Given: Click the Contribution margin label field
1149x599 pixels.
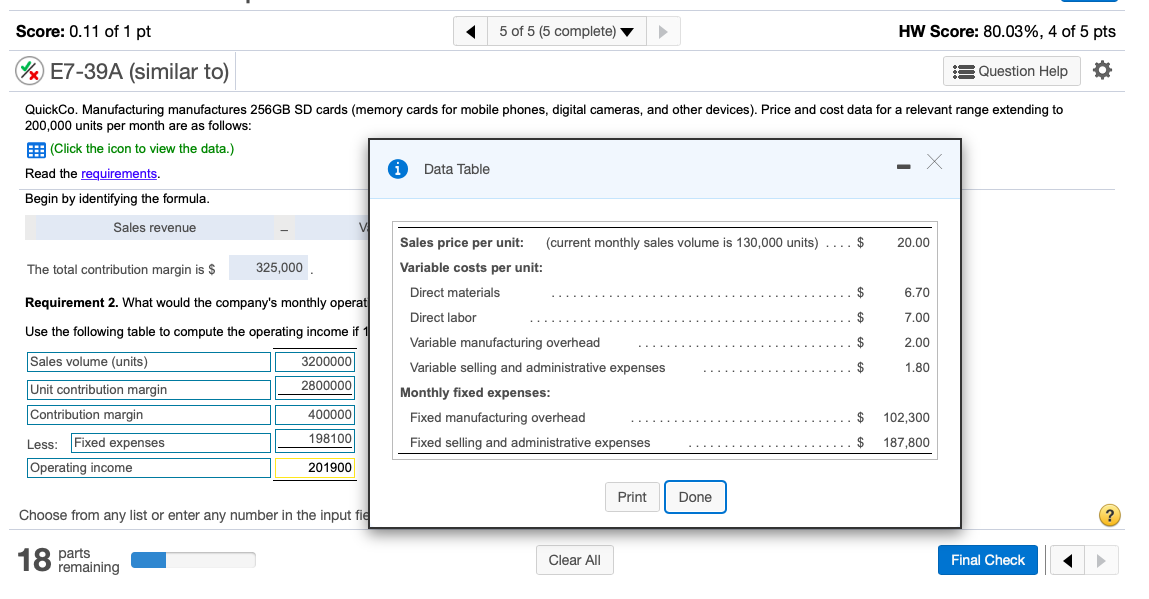Looking at the screenshot, I should click(149, 414).
